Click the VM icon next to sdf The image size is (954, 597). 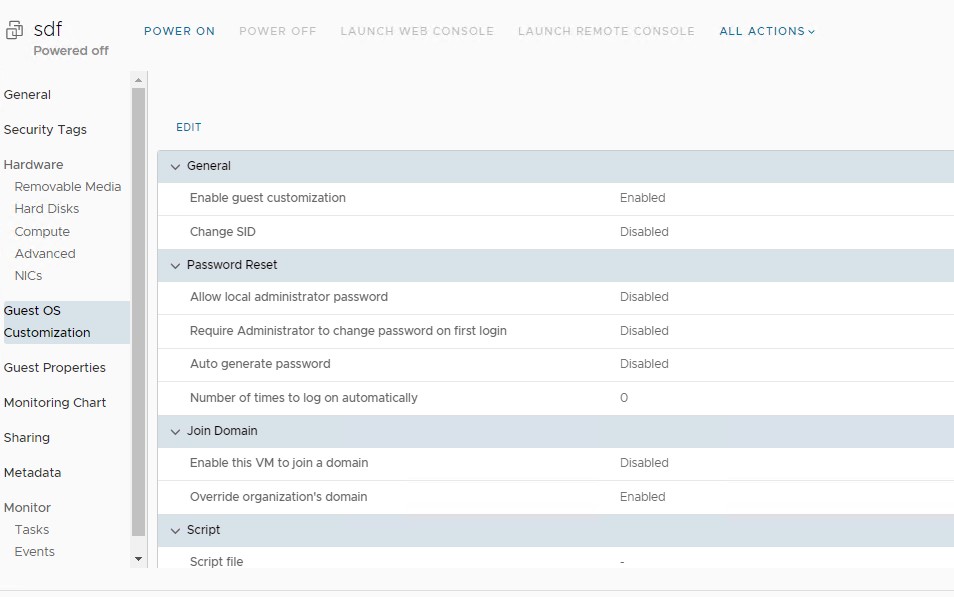click(13, 32)
